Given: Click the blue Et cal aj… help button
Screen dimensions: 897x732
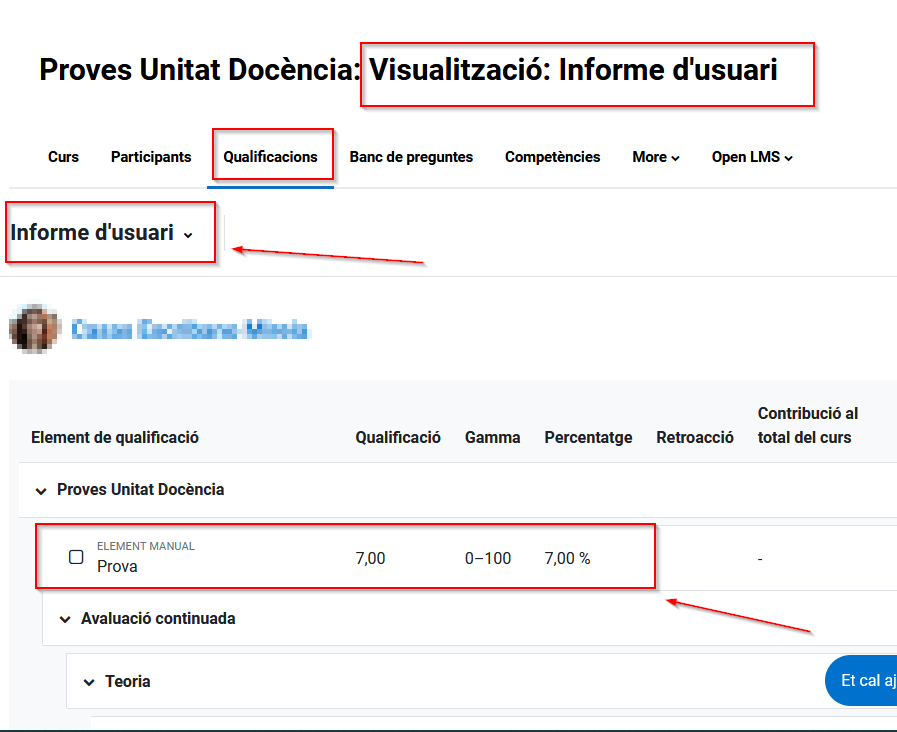Looking at the screenshot, I should pos(862,681).
